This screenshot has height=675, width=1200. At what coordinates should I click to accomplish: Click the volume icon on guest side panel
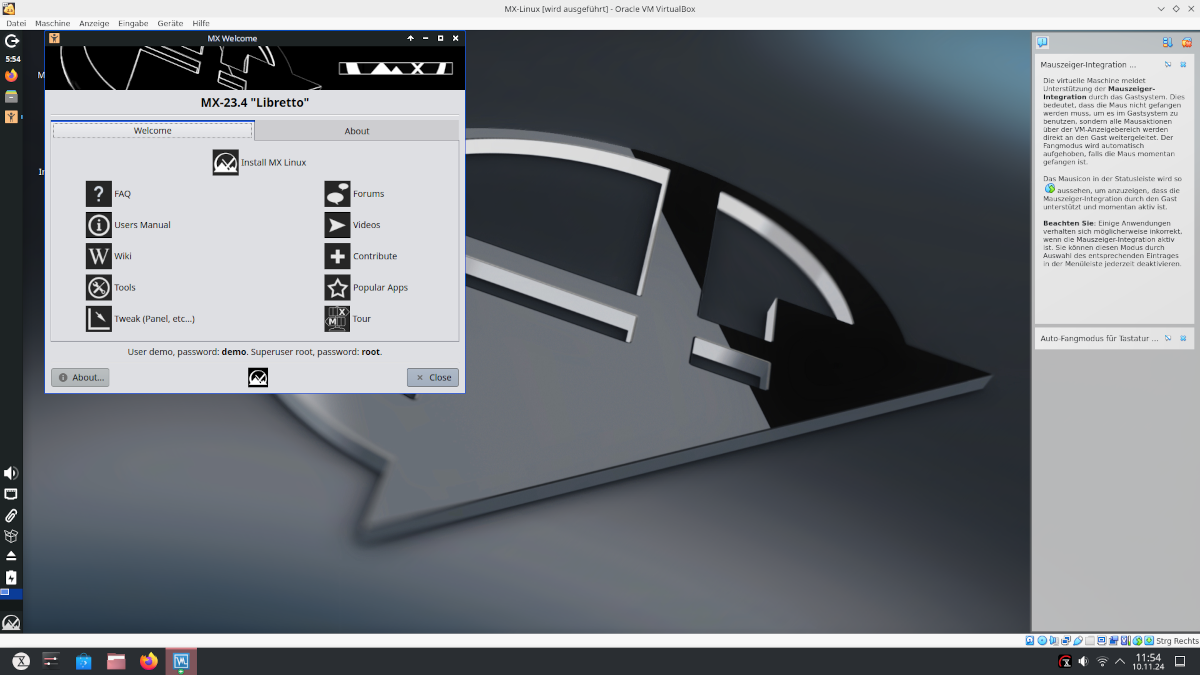(x=11, y=473)
